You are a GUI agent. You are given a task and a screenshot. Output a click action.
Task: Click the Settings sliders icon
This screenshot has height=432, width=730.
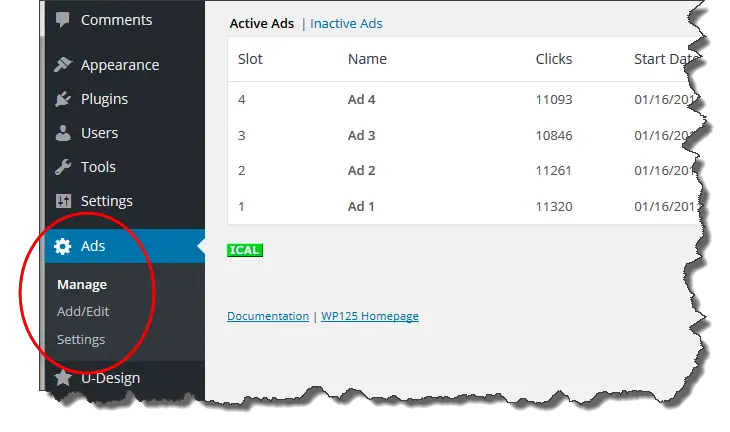click(63, 201)
